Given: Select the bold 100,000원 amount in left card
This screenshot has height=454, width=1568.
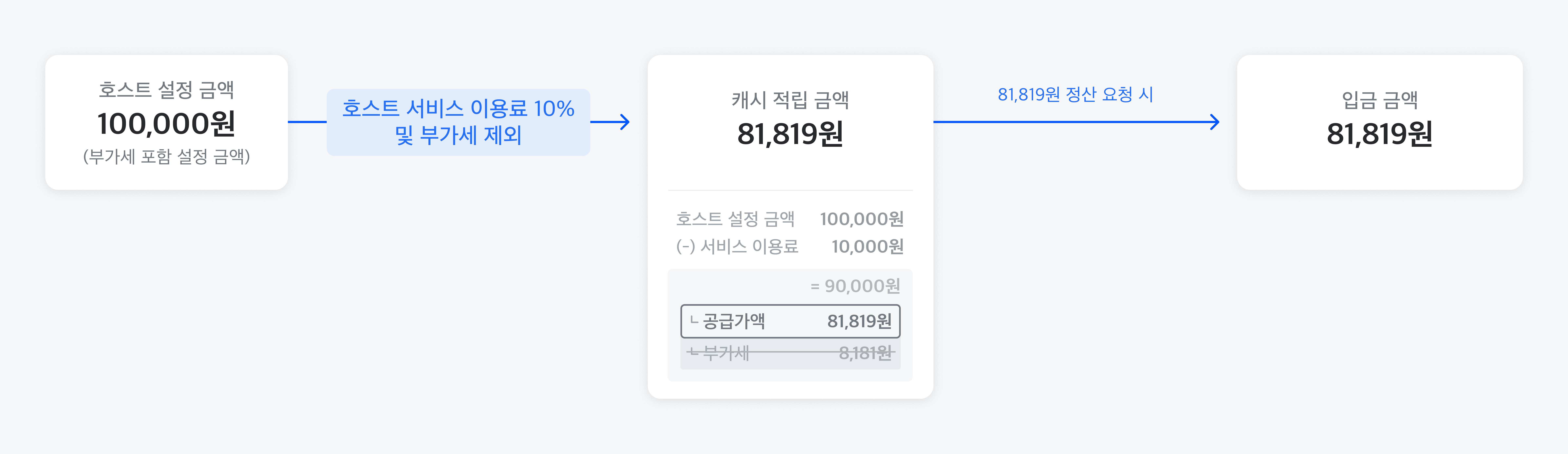Looking at the screenshot, I should point(166,124).
